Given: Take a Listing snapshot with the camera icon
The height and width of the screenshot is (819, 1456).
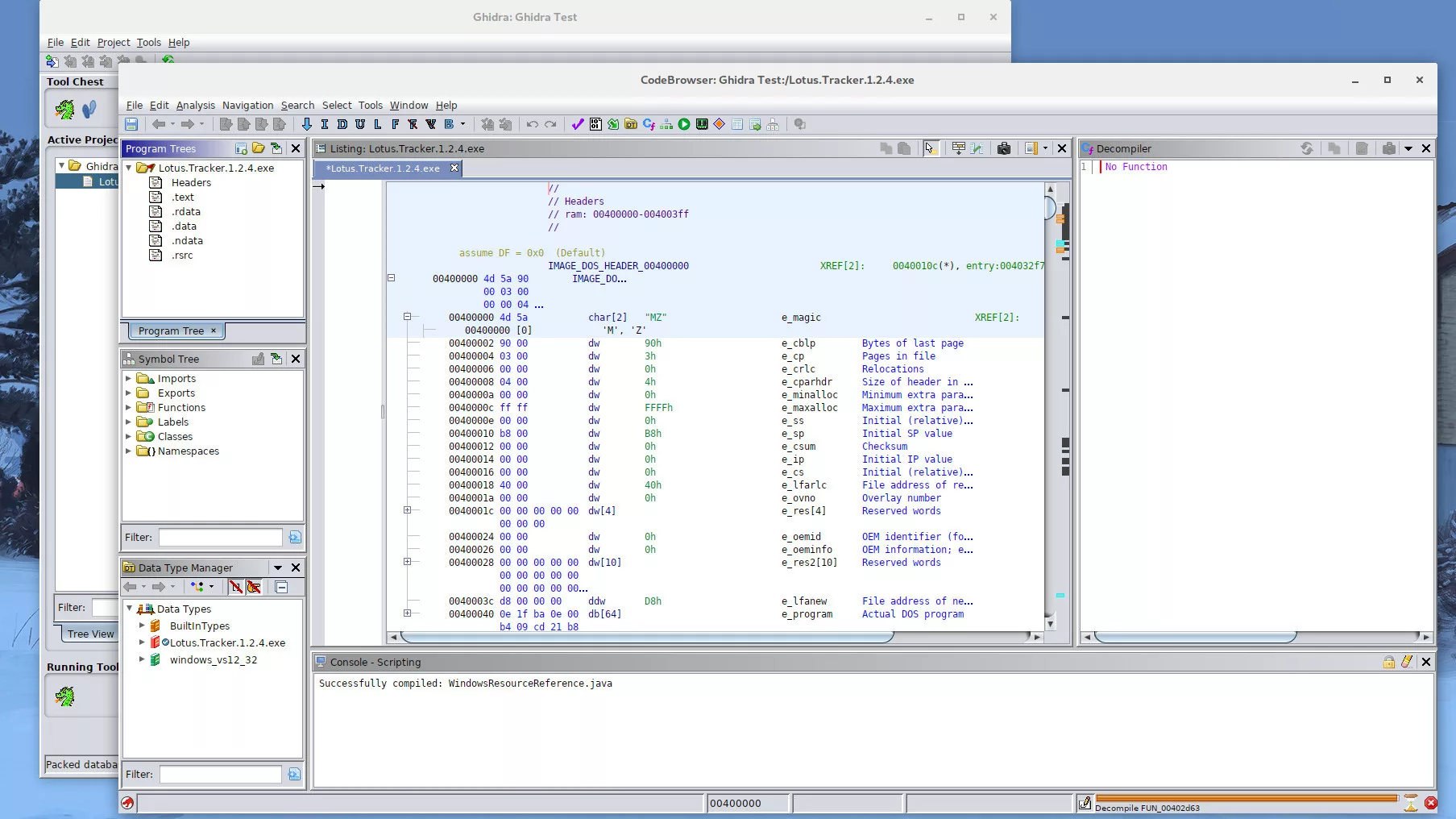Looking at the screenshot, I should 1004,148.
